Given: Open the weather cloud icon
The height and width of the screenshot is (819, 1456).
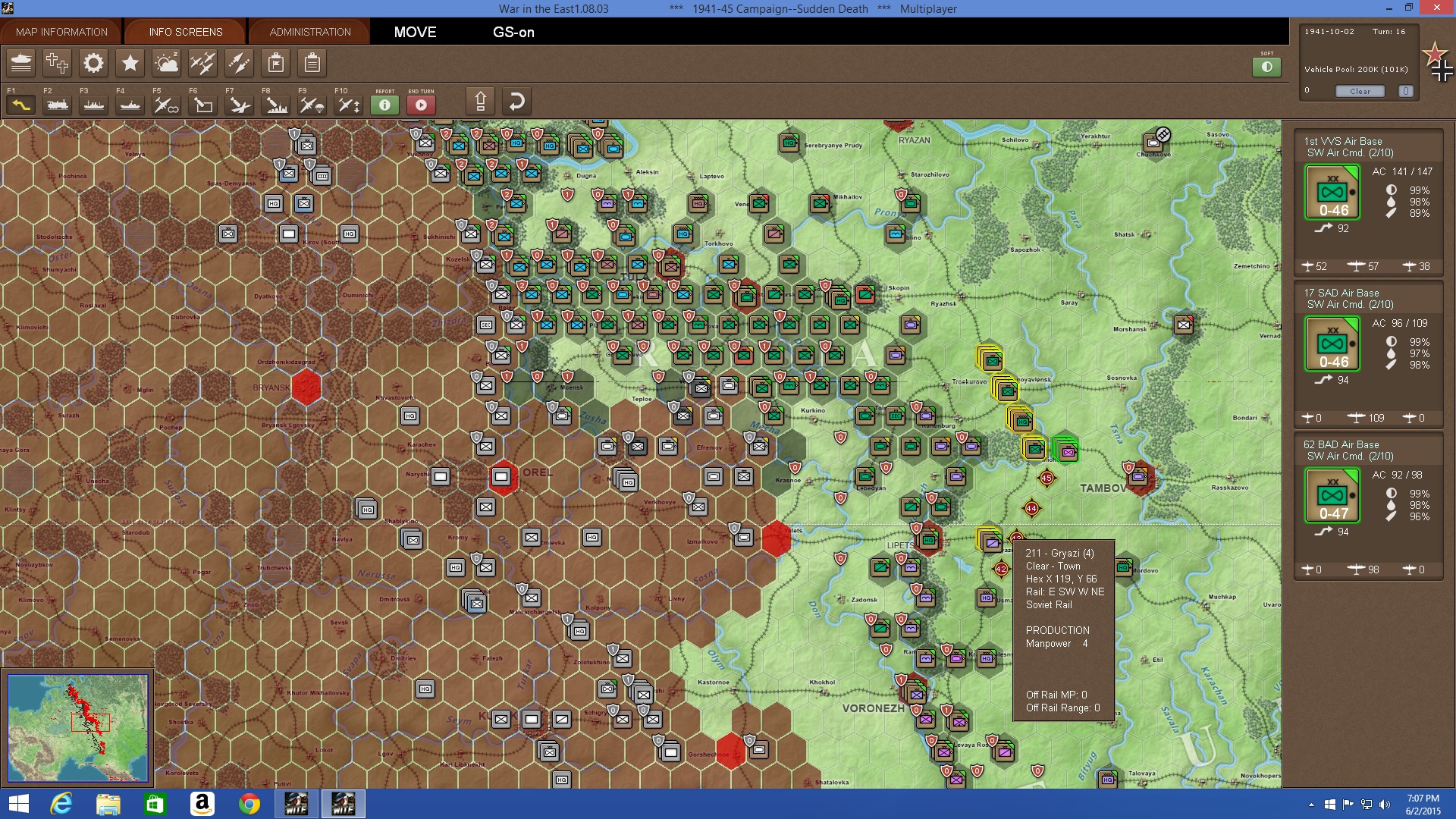Looking at the screenshot, I should [166, 63].
